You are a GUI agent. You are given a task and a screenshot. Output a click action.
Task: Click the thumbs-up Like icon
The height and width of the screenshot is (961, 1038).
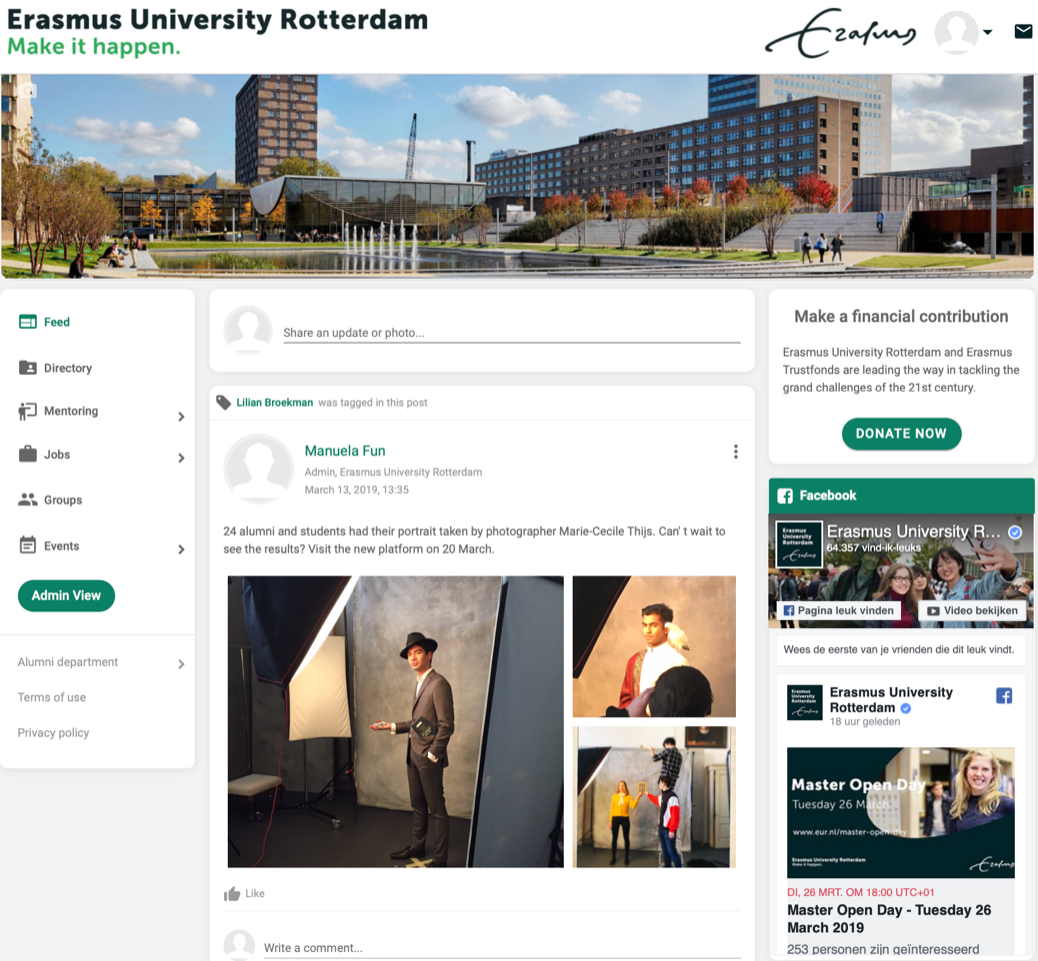point(232,893)
